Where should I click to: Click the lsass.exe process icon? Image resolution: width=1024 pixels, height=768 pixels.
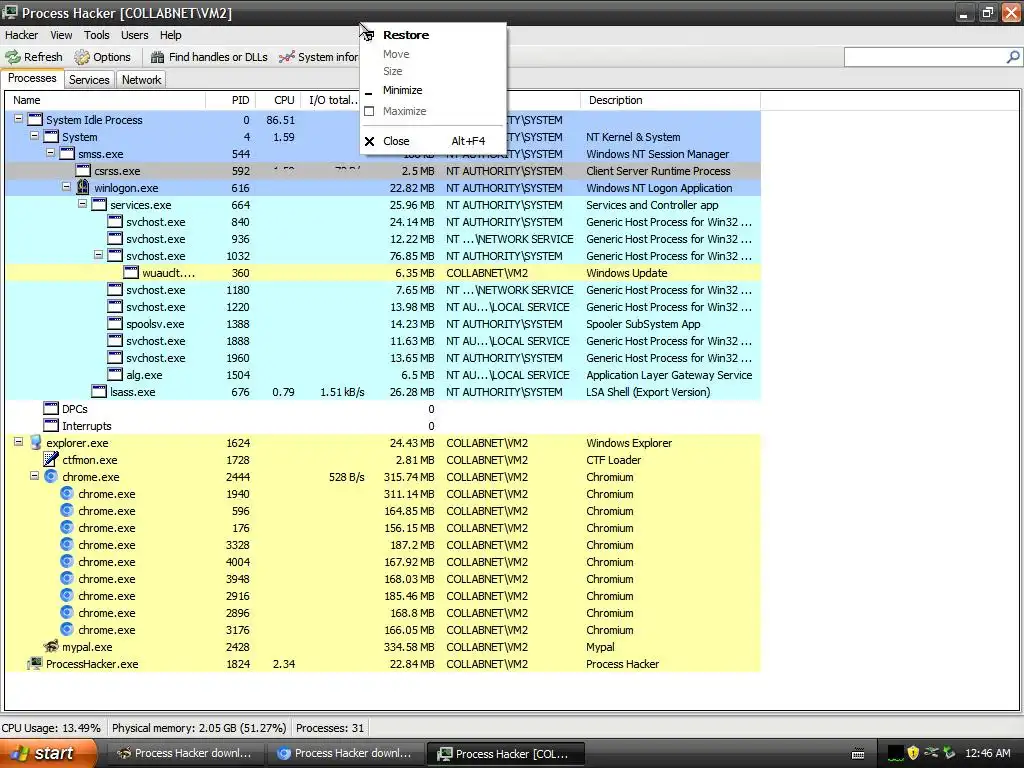click(99, 391)
